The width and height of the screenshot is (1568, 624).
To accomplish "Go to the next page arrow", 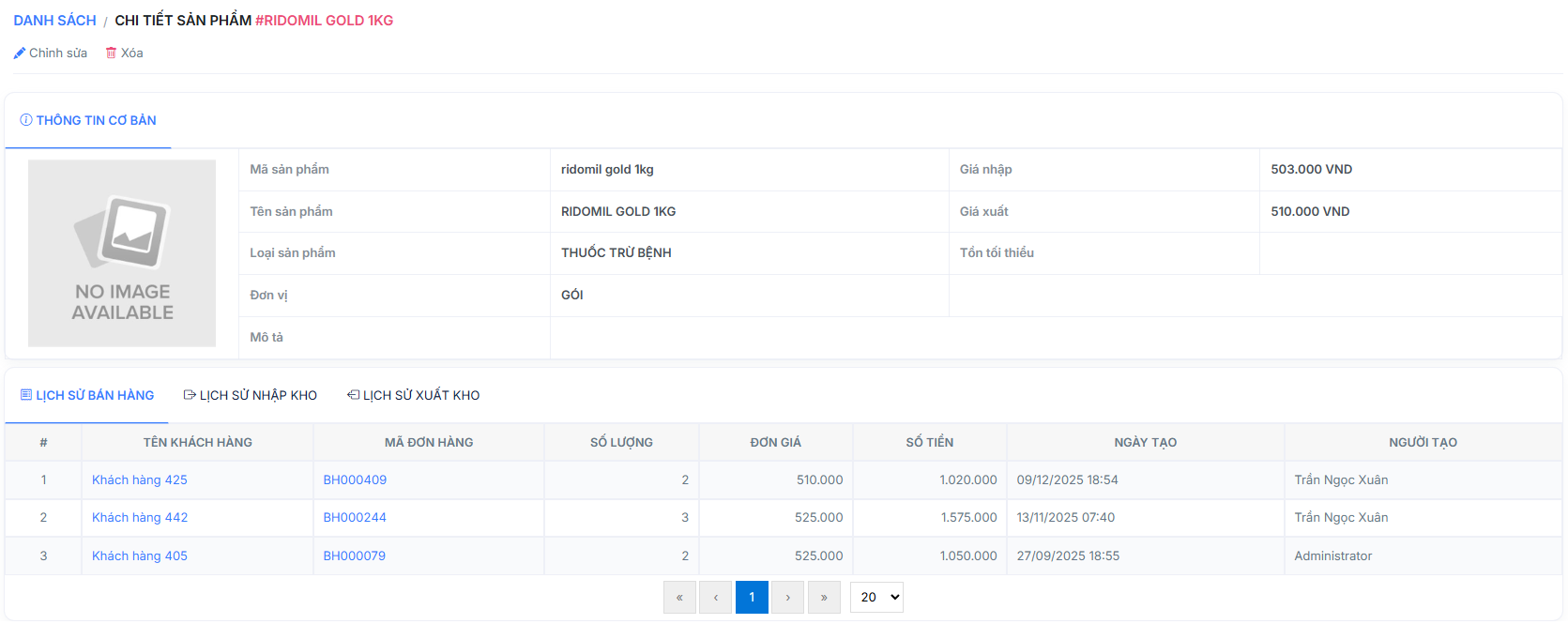I will [x=787, y=598].
